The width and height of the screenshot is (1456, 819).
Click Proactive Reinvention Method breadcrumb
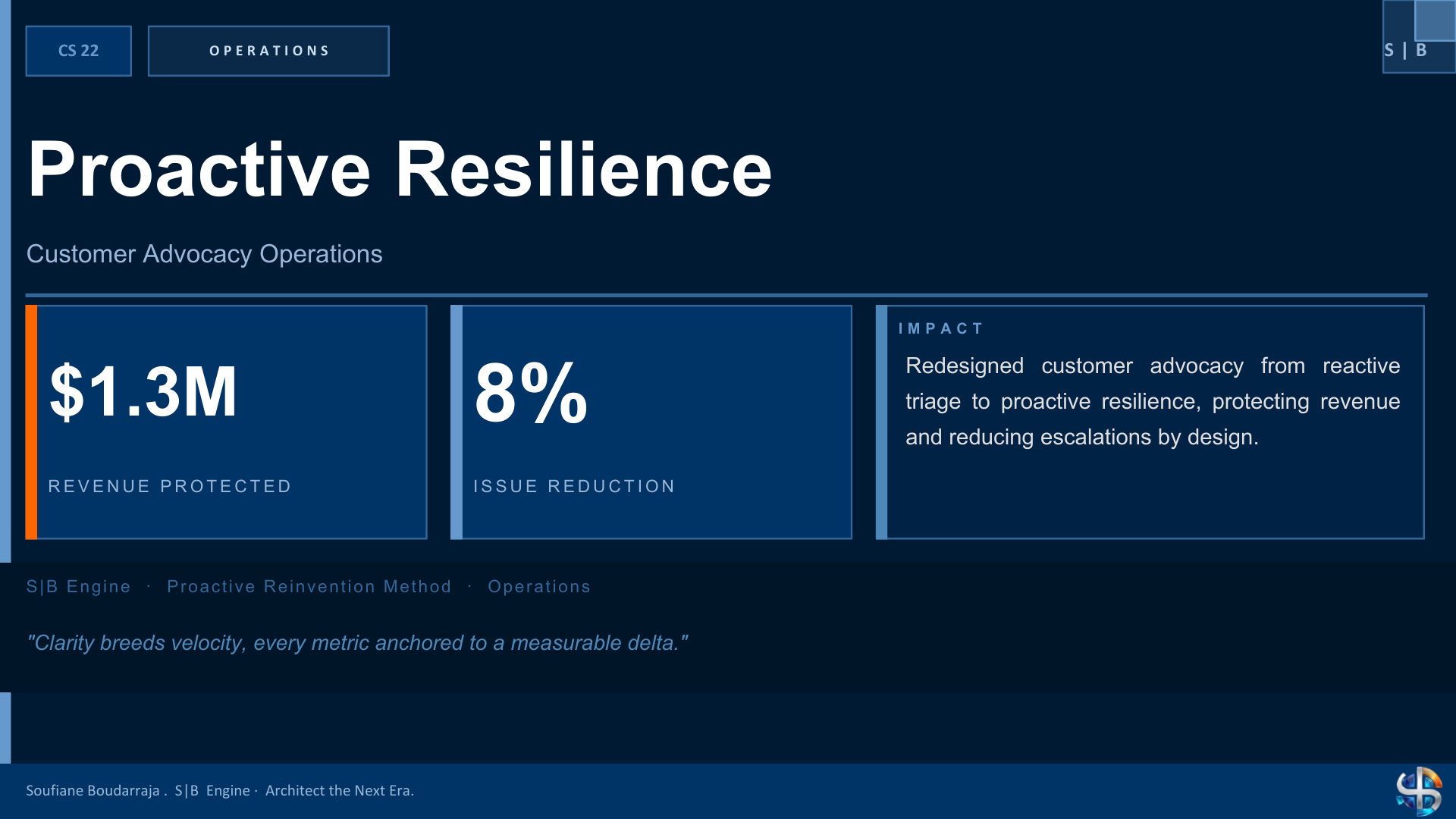309,586
